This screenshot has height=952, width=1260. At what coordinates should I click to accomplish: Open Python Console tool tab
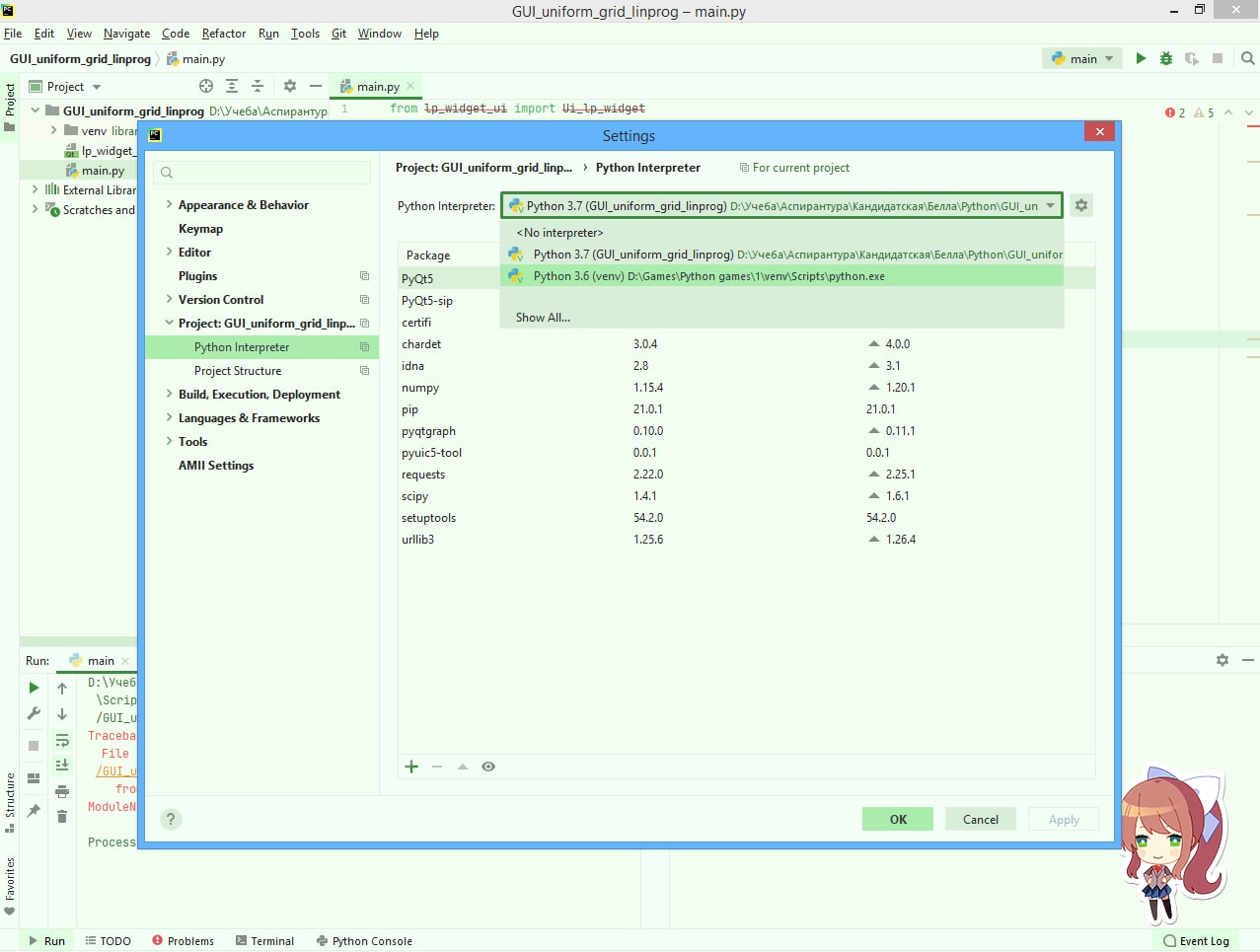[363, 940]
